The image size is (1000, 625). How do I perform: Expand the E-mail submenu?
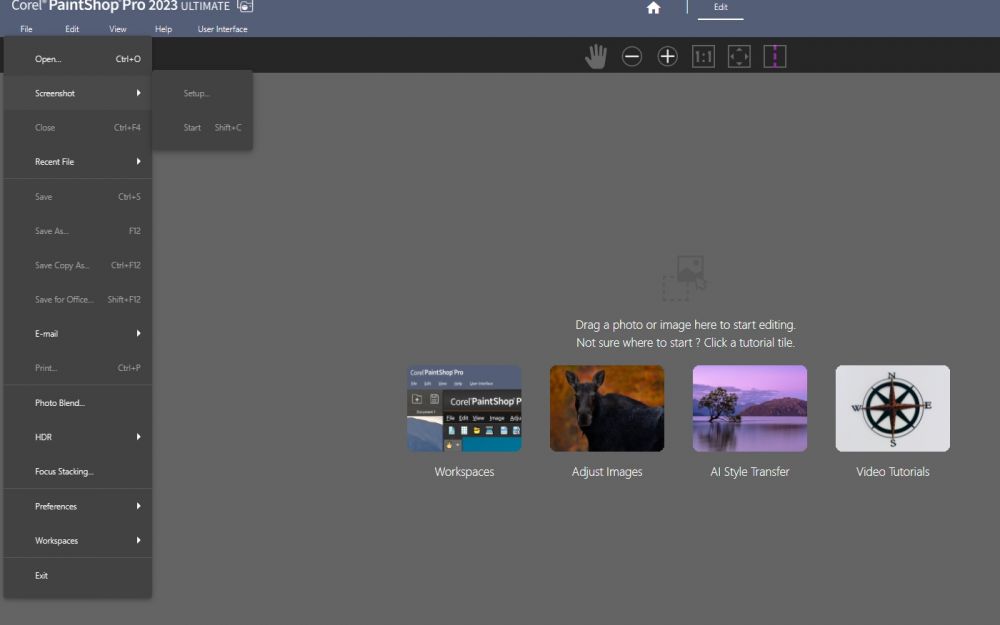[x=78, y=334]
